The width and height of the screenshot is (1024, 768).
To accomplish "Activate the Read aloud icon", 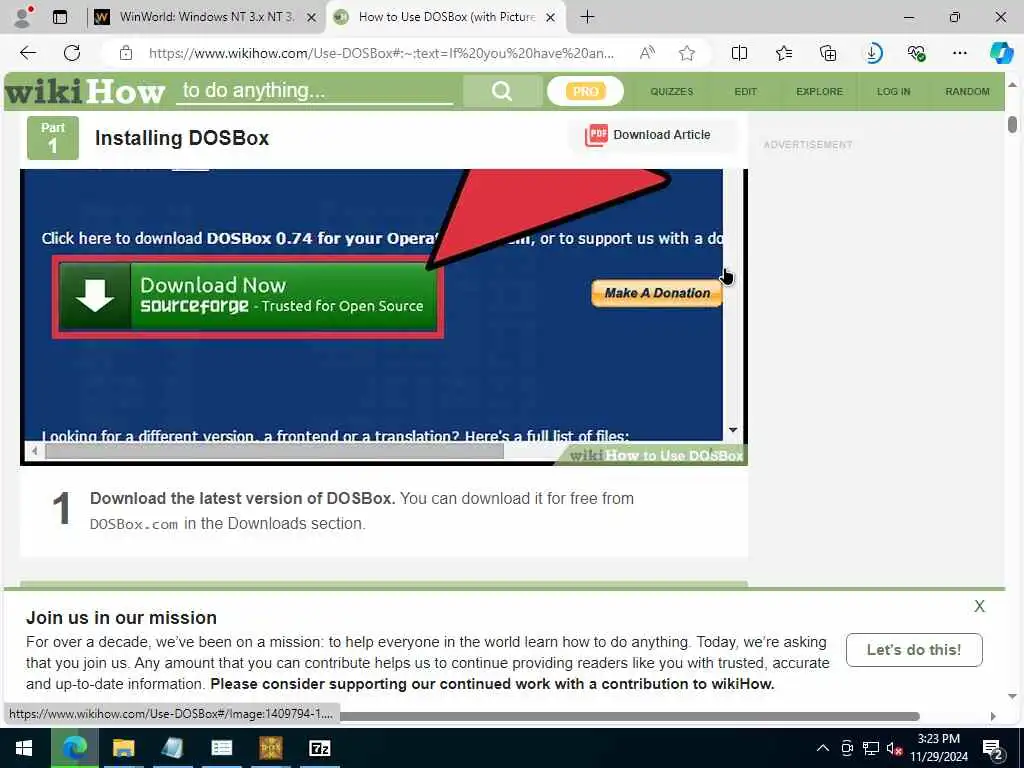I will 647,53.
